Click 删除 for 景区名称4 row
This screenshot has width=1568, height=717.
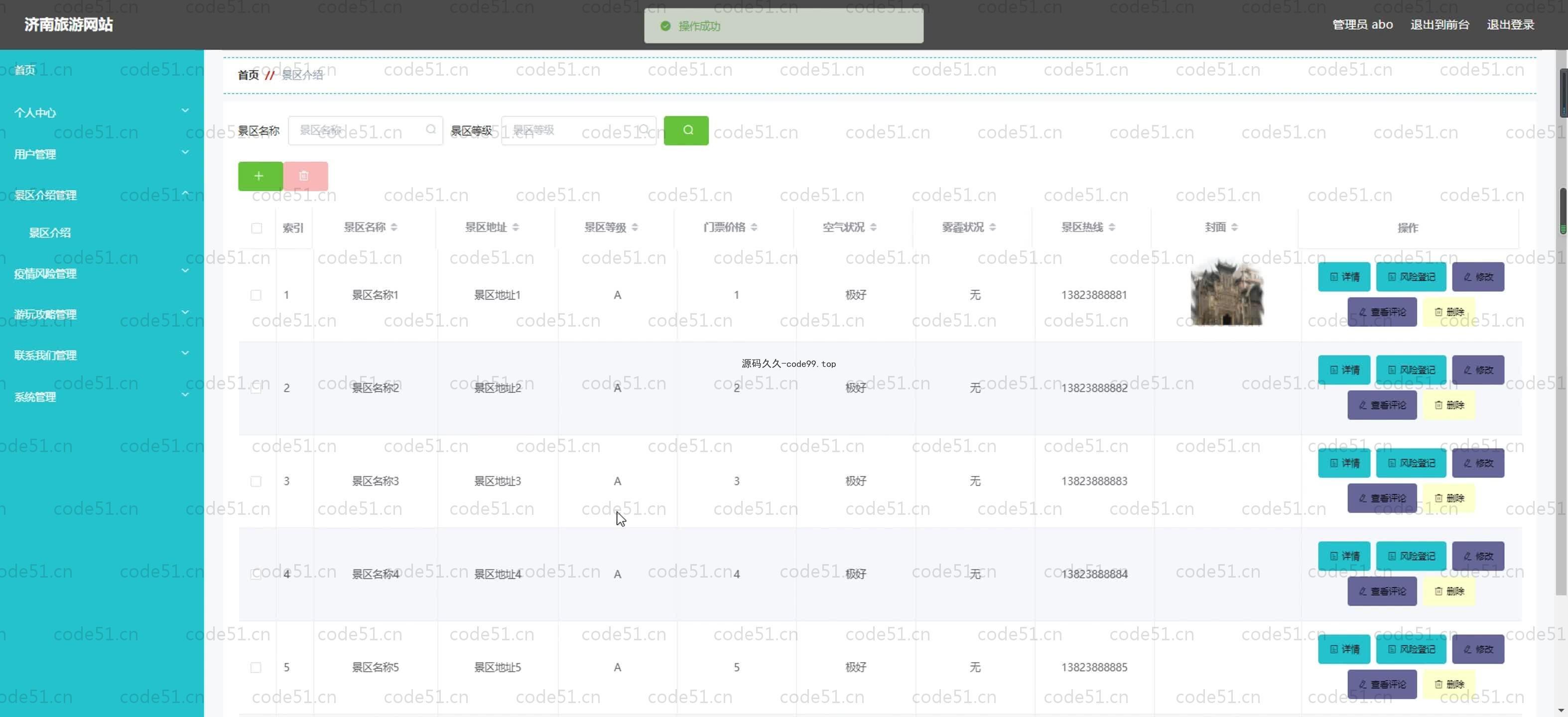(1448, 591)
